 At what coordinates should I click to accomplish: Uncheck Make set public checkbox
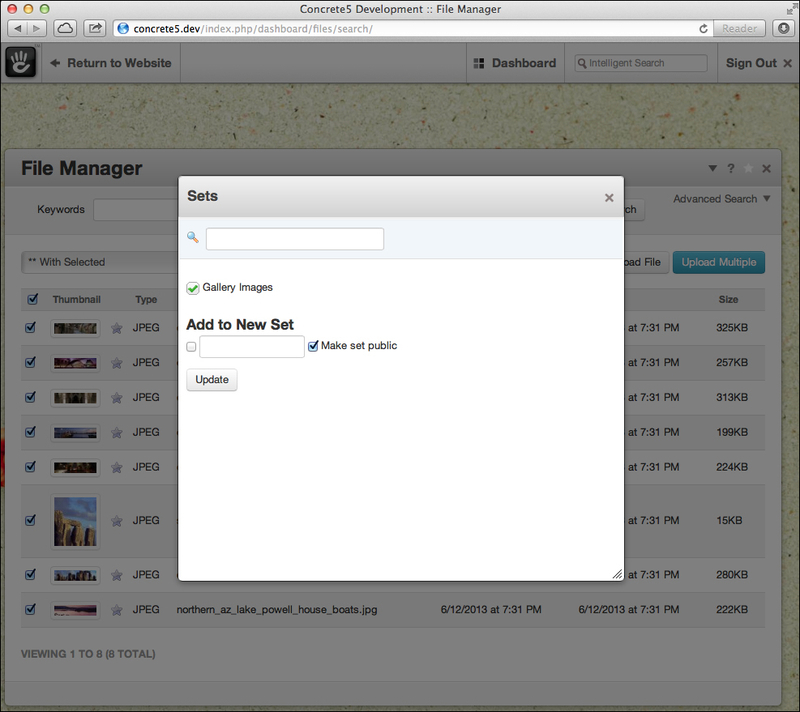(x=313, y=346)
